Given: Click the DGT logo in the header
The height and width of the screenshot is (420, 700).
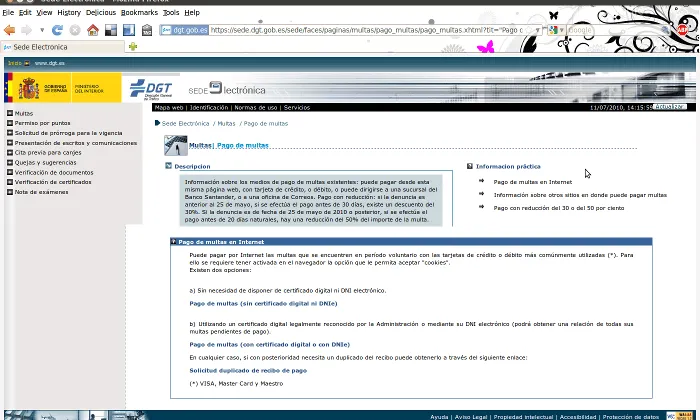Looking at the screenshot, I should coord(151,88).
